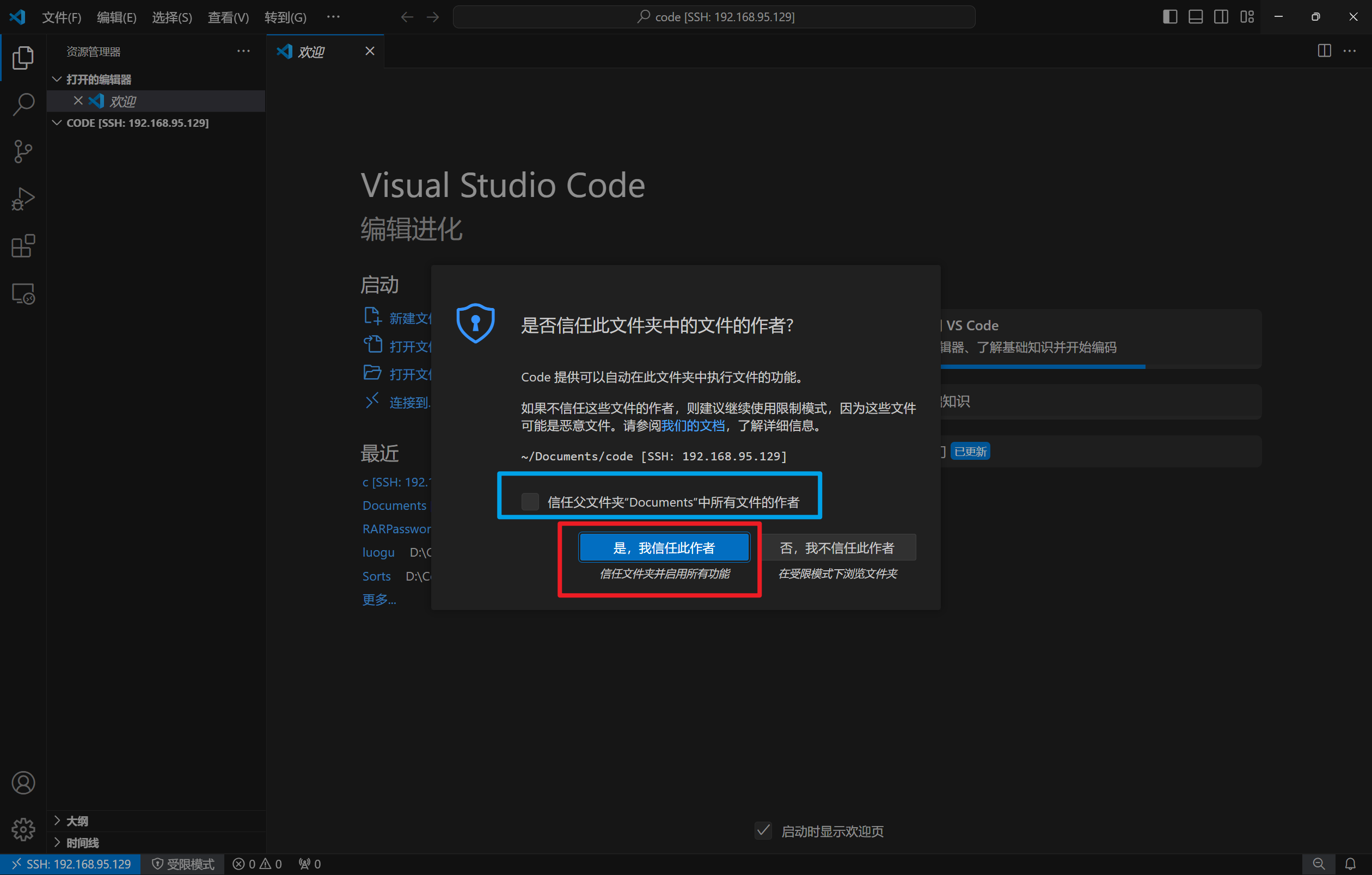Click the 已更新 badge
Screen dimensions: 1372x875
[970, 452]
